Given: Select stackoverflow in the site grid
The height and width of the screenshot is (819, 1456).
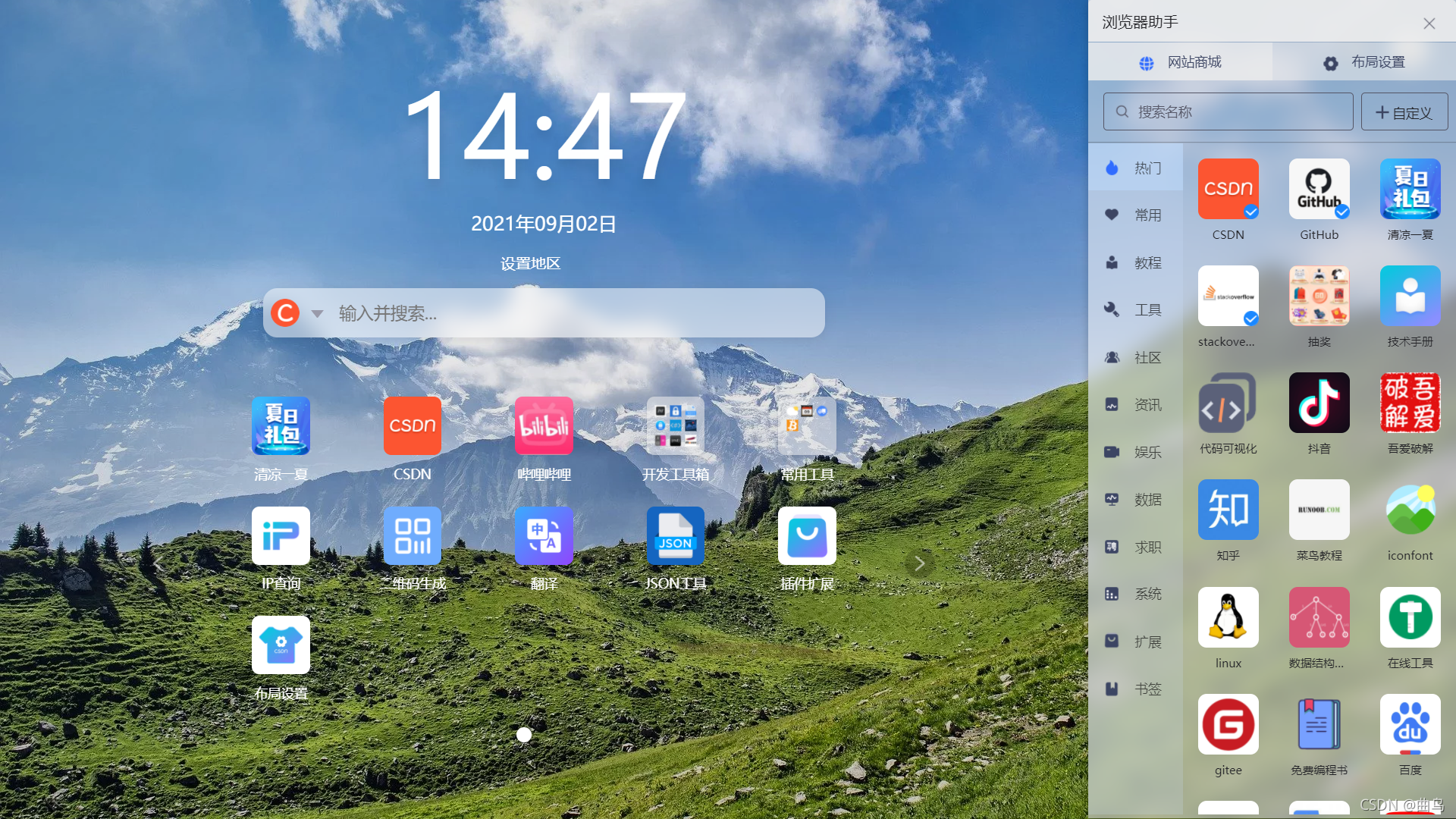Looking at the screenshot, I should (1228, 296).
